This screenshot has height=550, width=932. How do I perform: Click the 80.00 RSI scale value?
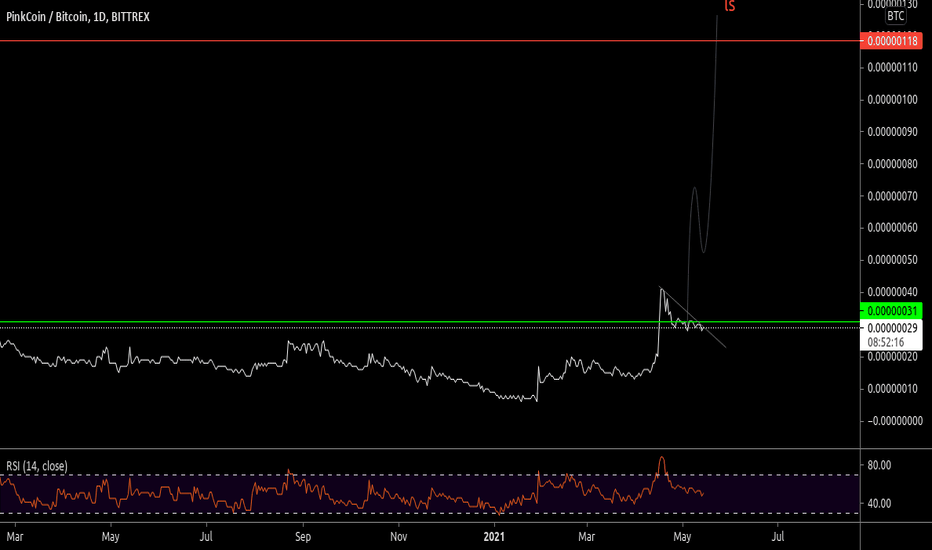coord(879,465)
